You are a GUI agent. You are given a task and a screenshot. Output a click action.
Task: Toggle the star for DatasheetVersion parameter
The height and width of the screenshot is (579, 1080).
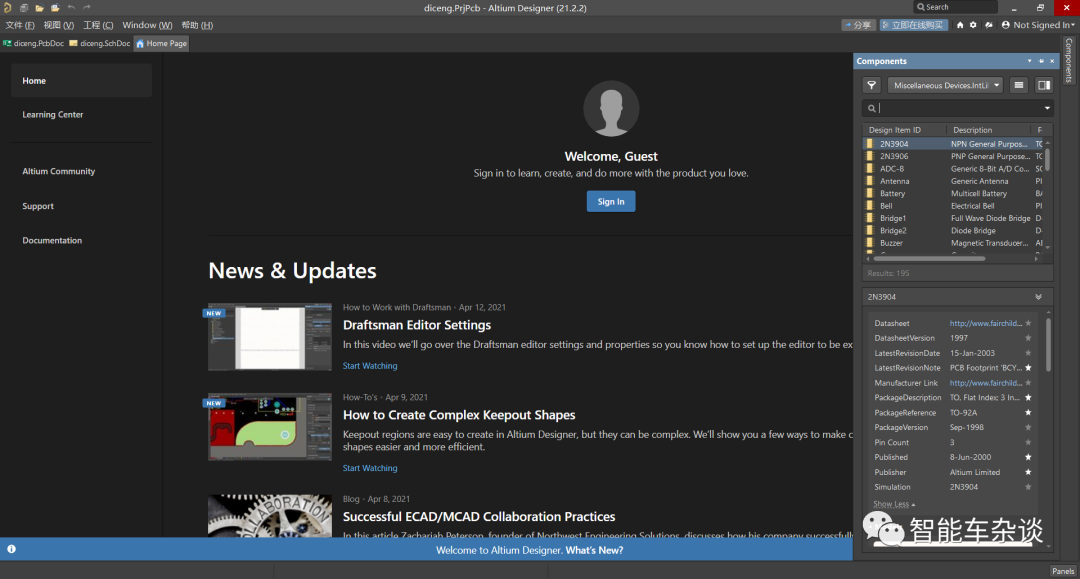point(1028,338)
